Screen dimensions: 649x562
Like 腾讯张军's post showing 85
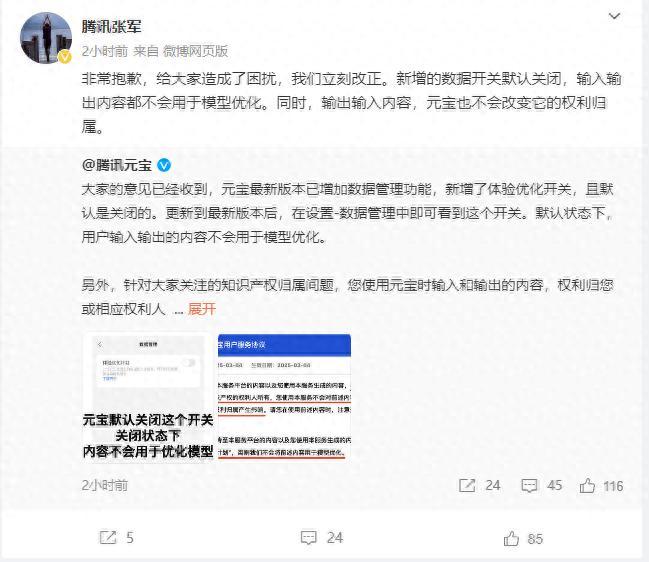click(523, 538)
